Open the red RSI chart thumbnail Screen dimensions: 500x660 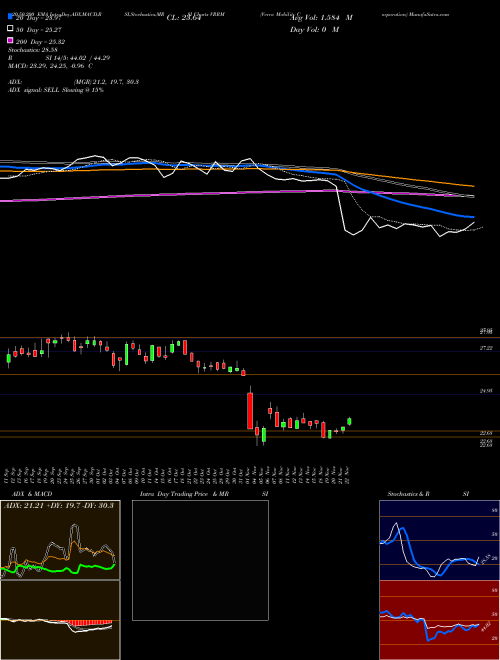439,620
